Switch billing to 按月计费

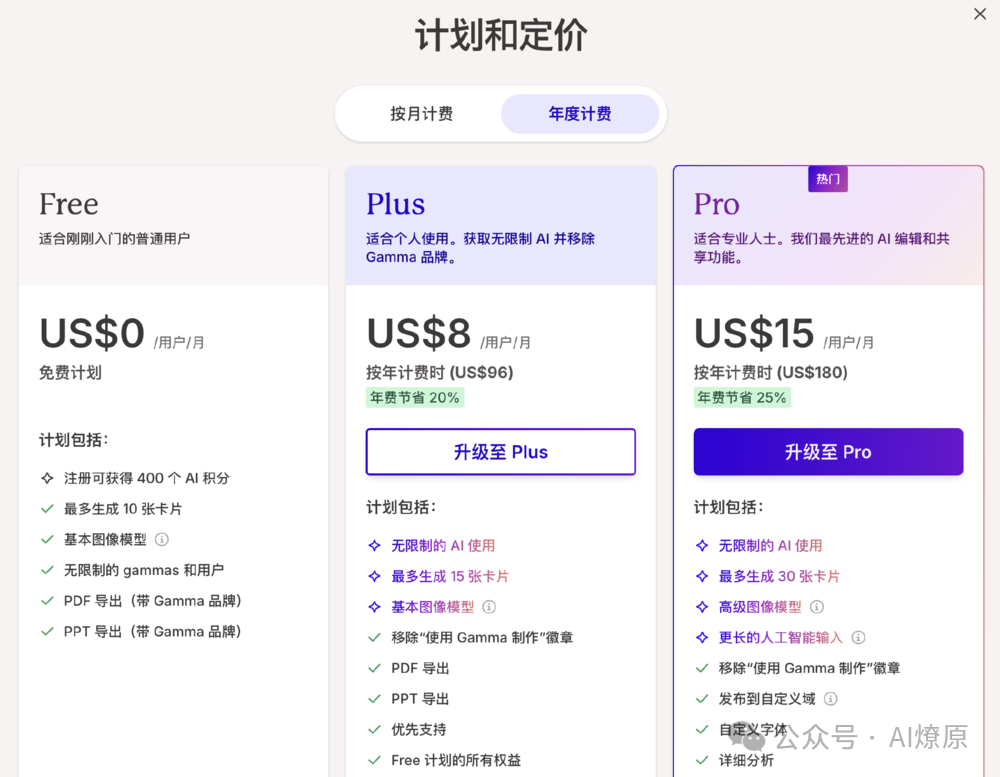pos(421,114)
